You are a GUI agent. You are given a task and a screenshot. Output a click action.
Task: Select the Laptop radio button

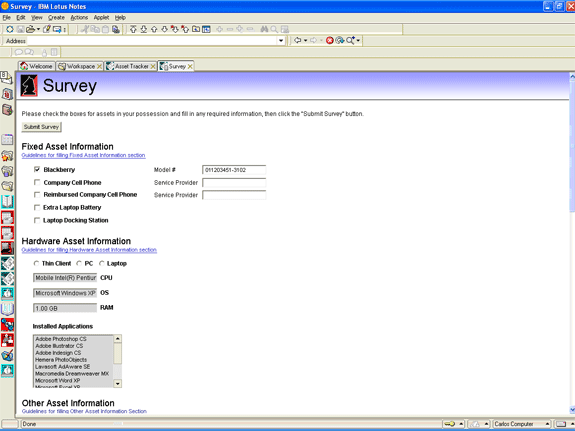tap(102, 263)
